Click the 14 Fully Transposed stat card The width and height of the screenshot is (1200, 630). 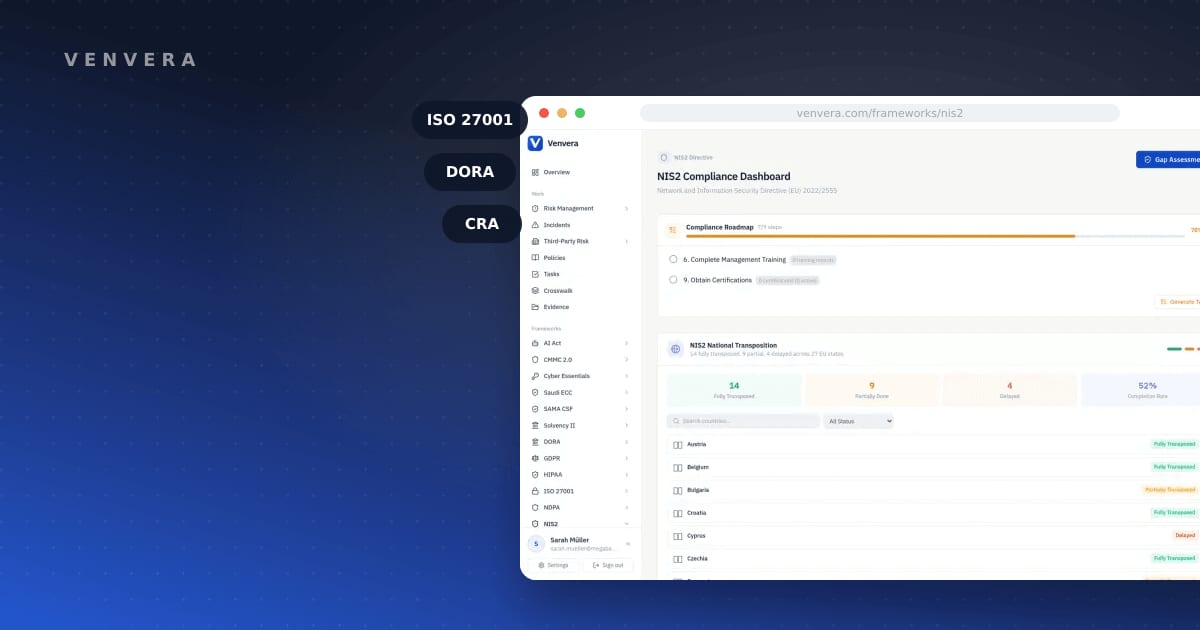pyautogui.click(x=734, y=390)
